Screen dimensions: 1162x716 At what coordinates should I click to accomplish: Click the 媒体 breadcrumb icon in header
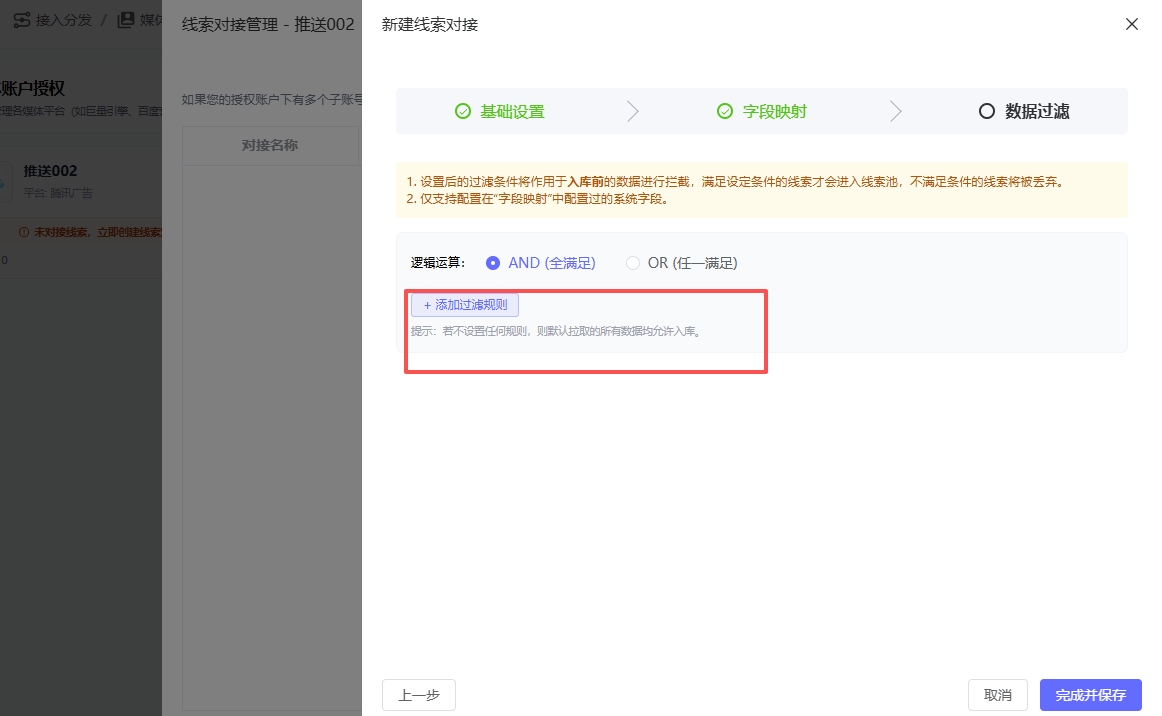[x=126, y=20]
